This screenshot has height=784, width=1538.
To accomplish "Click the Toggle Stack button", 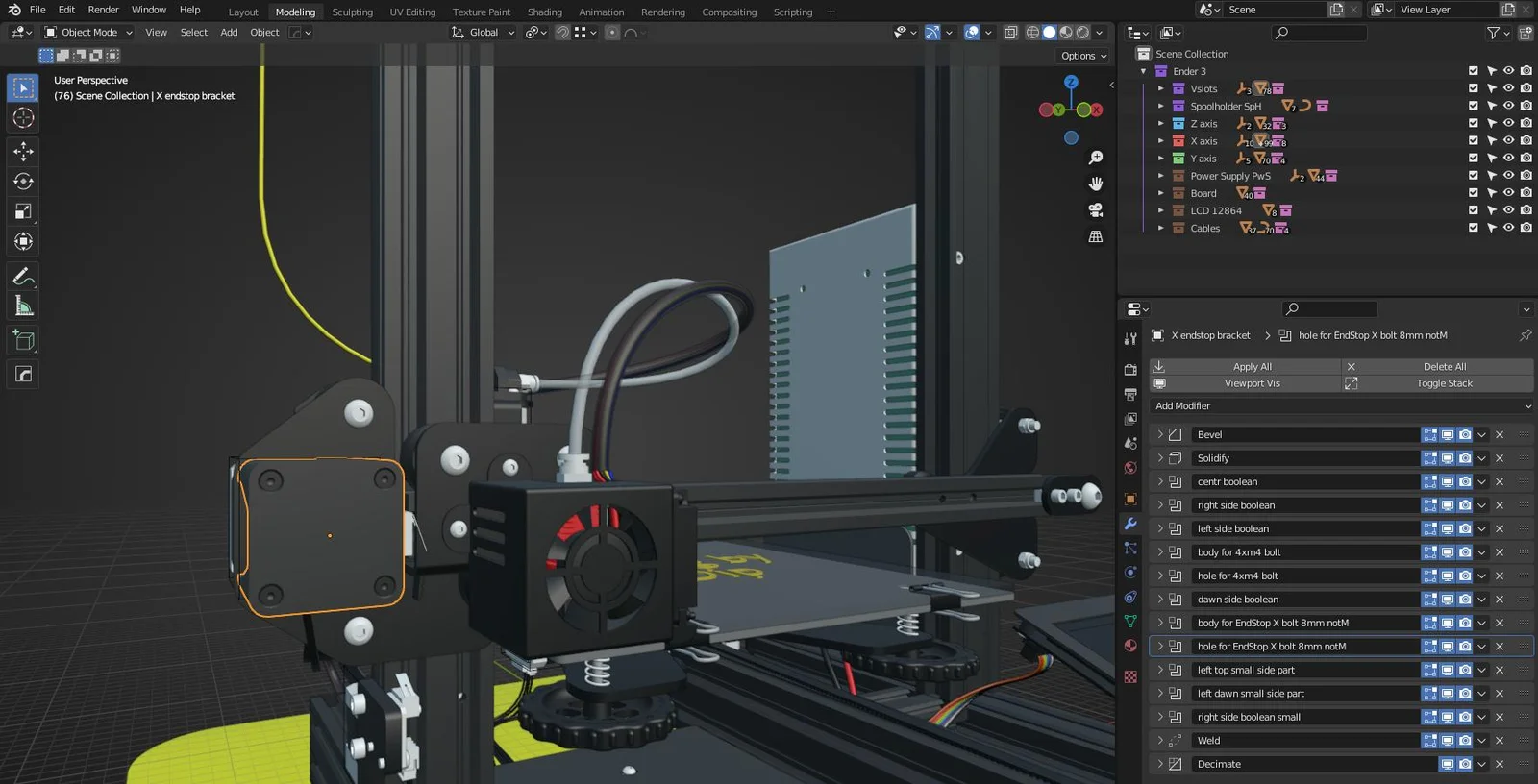I will (1444, 383).
